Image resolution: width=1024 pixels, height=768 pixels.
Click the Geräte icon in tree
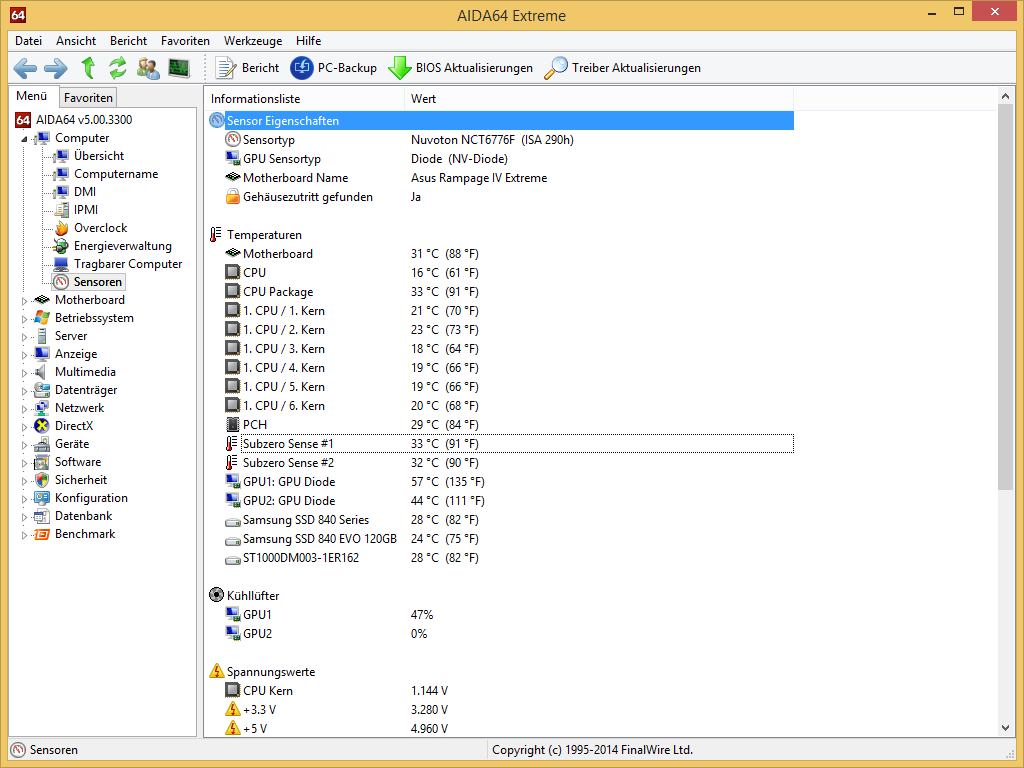pos(42,444)
